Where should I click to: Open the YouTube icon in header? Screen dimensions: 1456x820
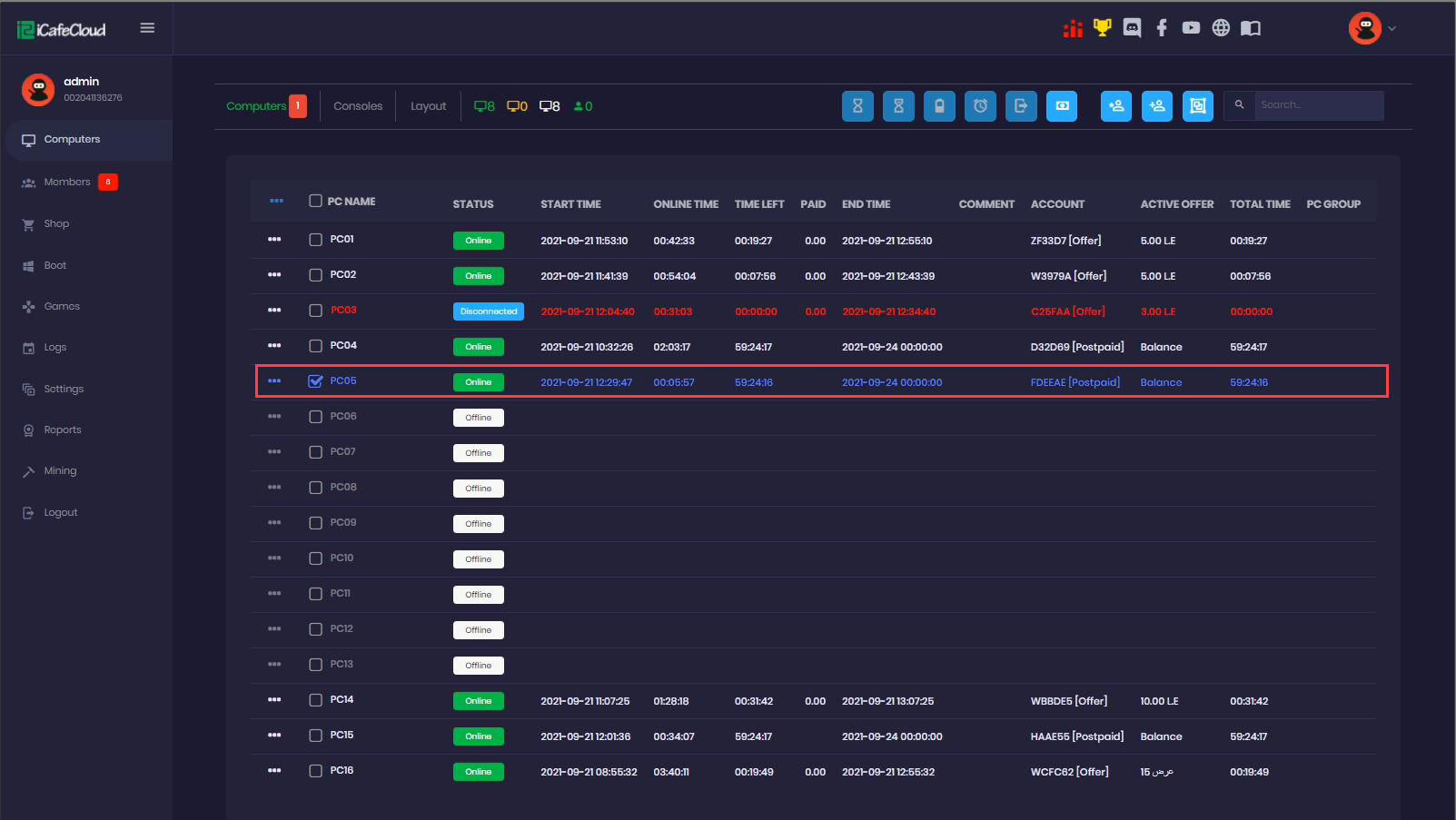click(x=1191, y=28)
